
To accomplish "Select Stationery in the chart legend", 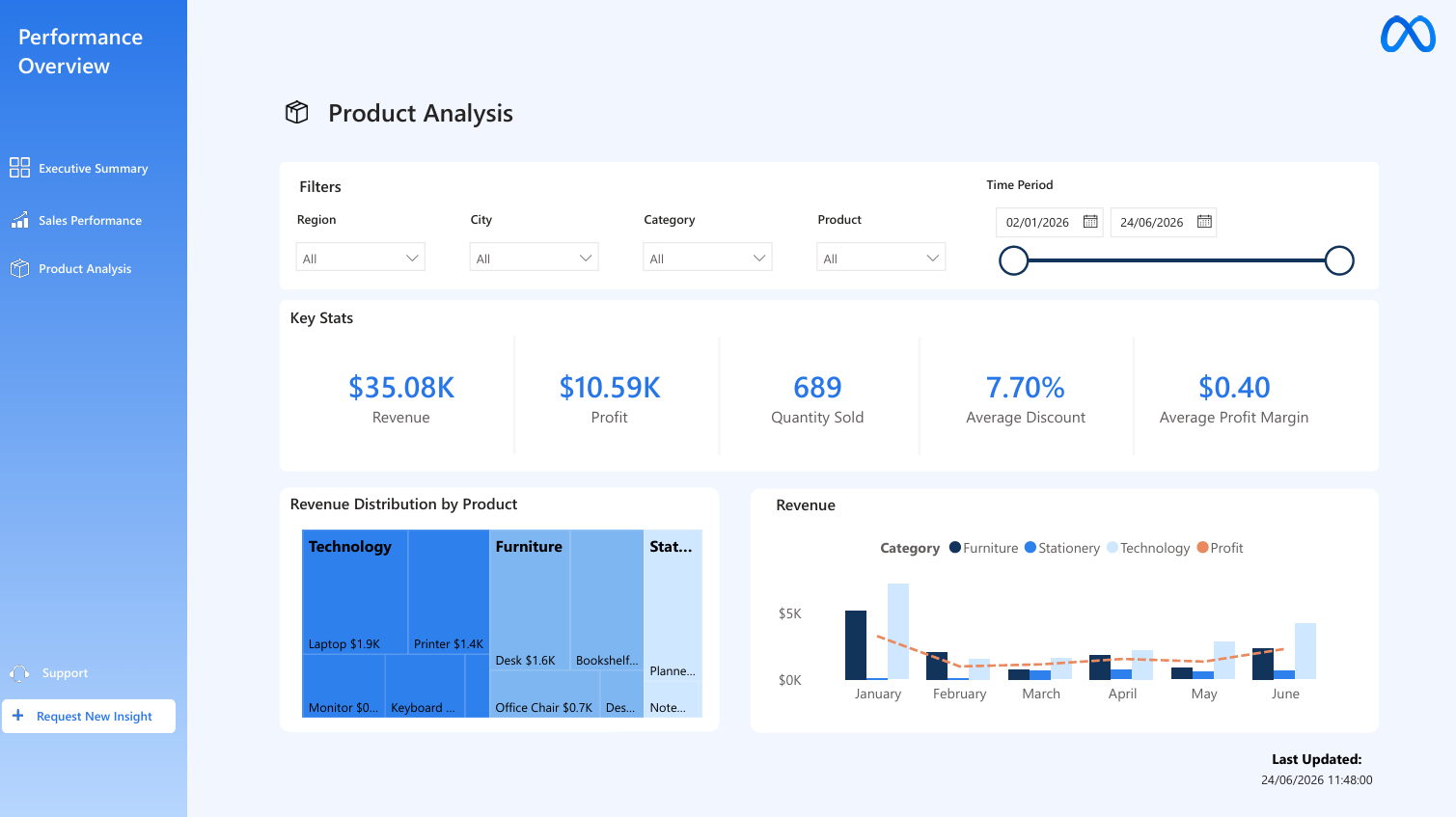I will [1062, 548].
